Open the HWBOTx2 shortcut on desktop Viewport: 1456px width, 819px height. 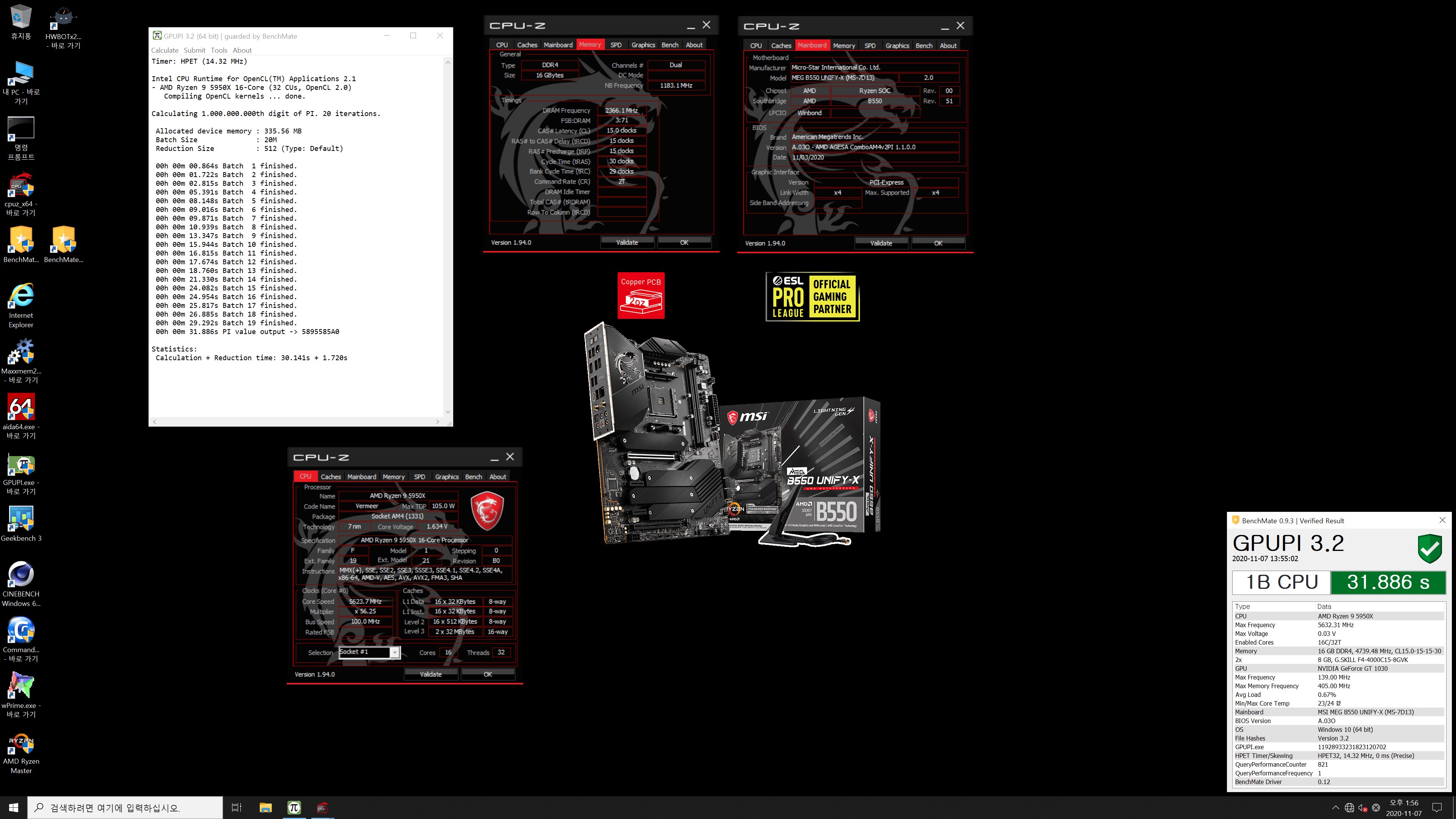pos(63,27)
